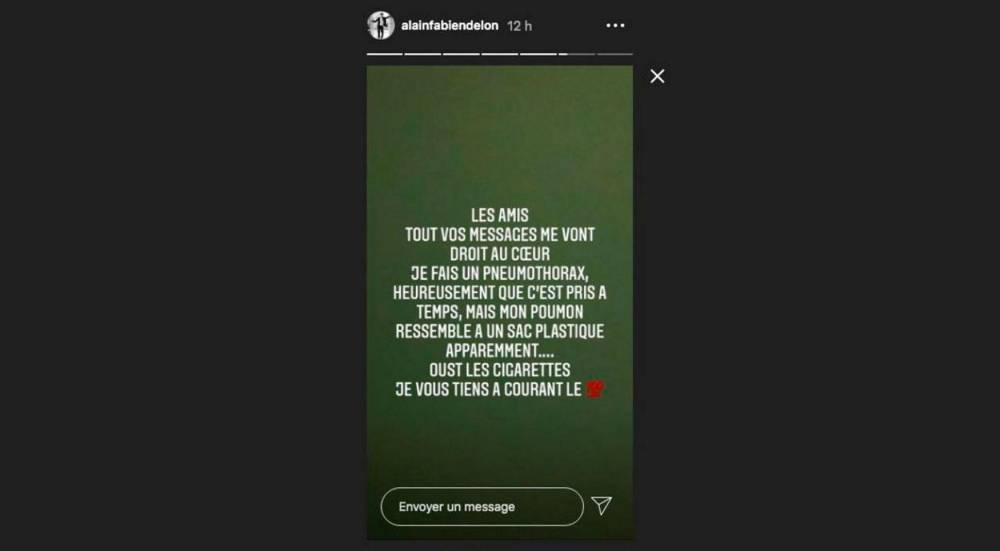Close the story with the X icon
The width and height of the screenshot is (1000, 551).
coord(657,77)
